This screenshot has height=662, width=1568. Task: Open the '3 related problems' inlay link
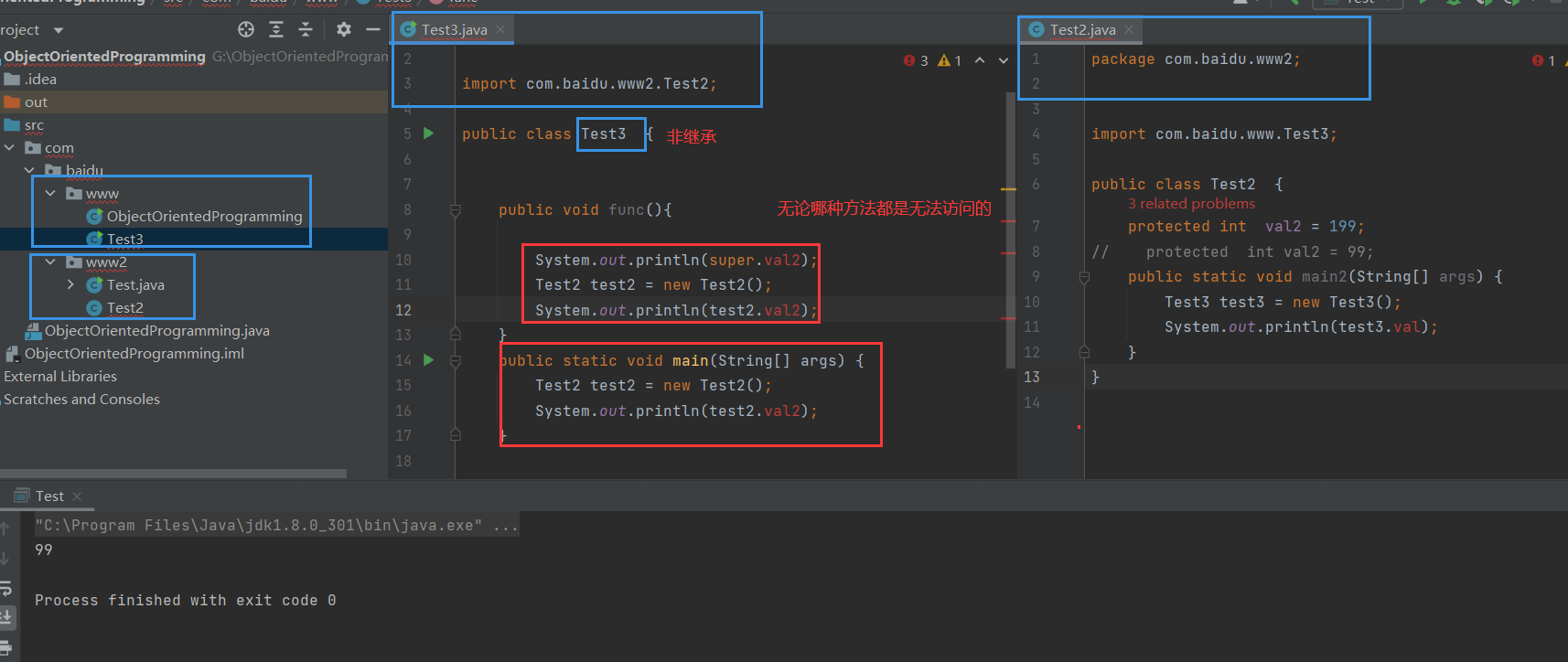[1191, 204]
